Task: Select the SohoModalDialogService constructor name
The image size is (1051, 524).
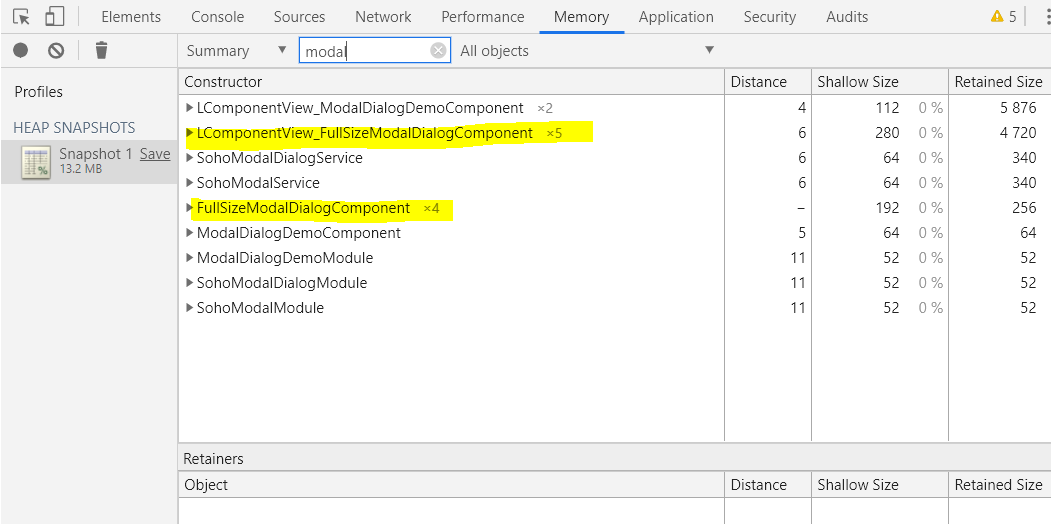Action: point(280,158)
